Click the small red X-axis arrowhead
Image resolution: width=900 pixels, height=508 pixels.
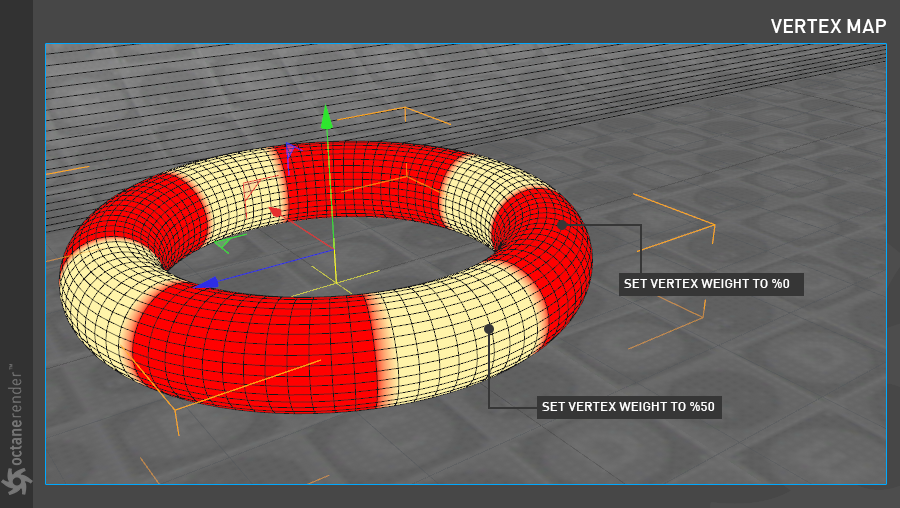pyautogui.click(x=275, y=212)
